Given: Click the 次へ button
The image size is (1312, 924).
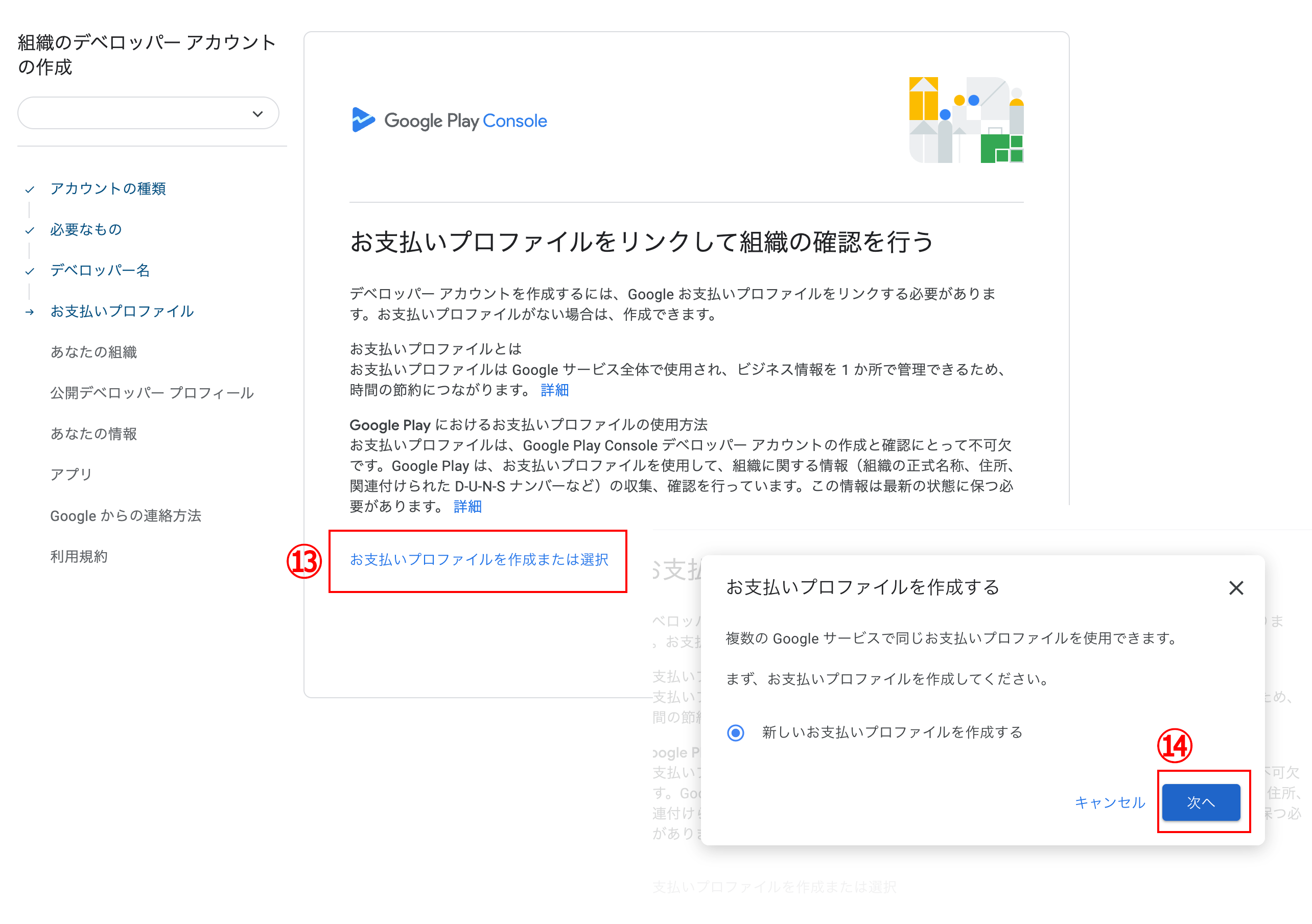Looking at the screenshot, I should (x=1201, y=802).
